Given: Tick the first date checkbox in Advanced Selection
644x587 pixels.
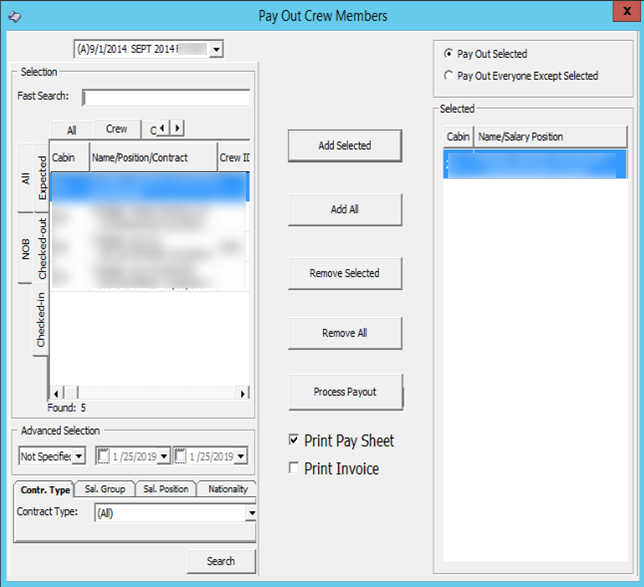Looking at the screenshot, I should 103,456.
